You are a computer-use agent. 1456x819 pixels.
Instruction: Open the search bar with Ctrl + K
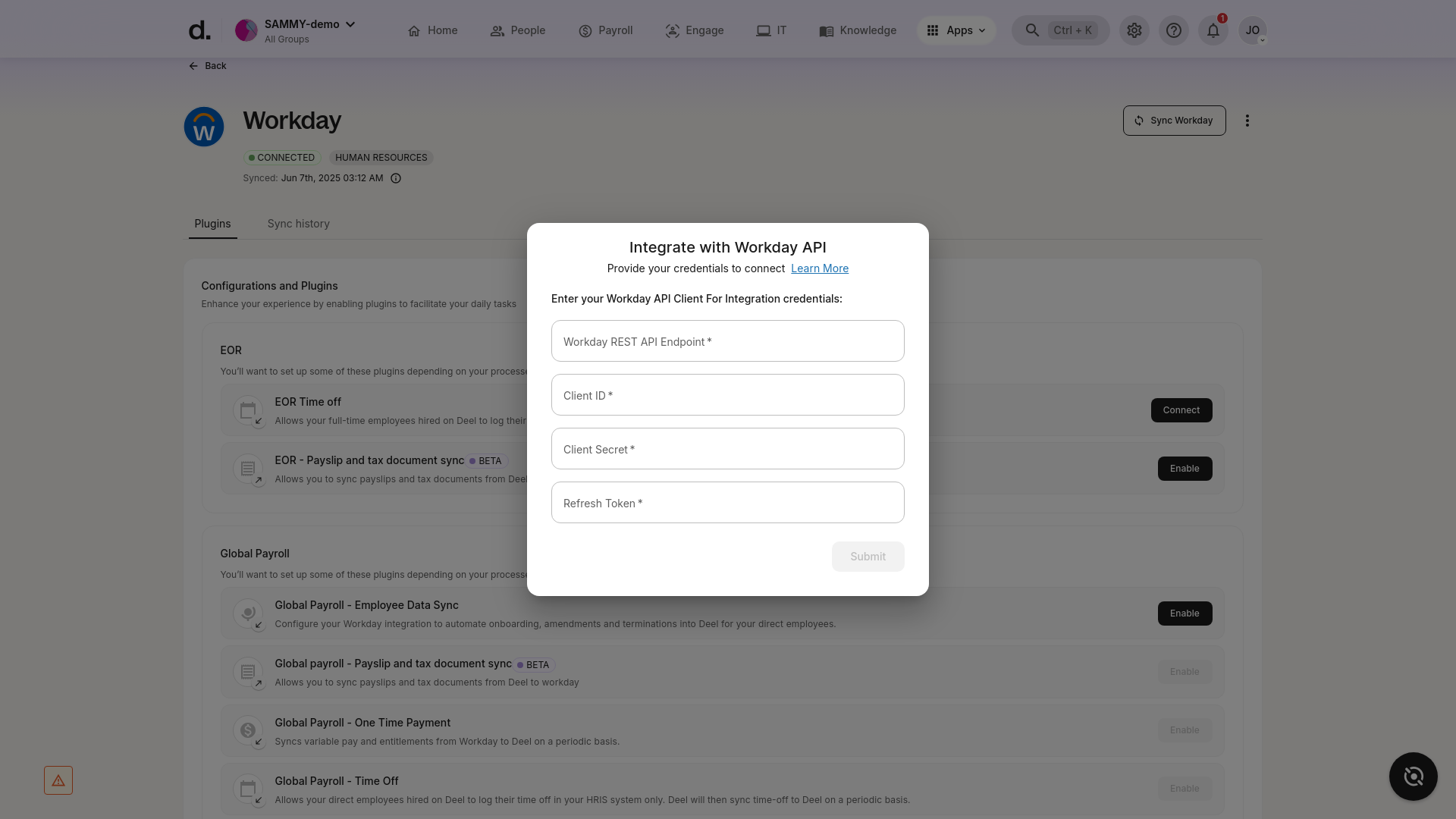(x=1060, y=30)
